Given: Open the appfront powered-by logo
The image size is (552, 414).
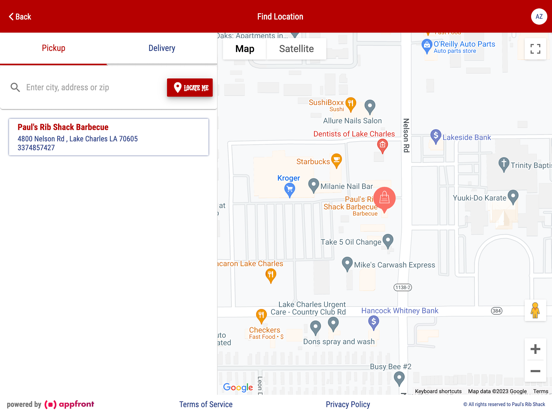Looking at the screenshot, I should 69,404.
